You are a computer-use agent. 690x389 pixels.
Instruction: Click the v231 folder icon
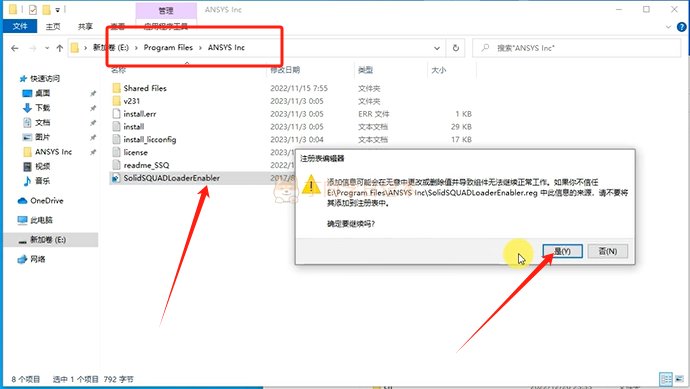(116, 101)
